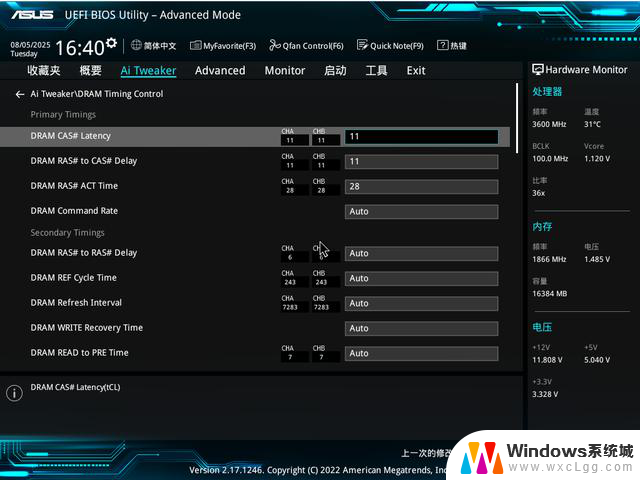
Task: Click DRAM WRITE Recovery Time Auto field
Action: tap(421, 329)
